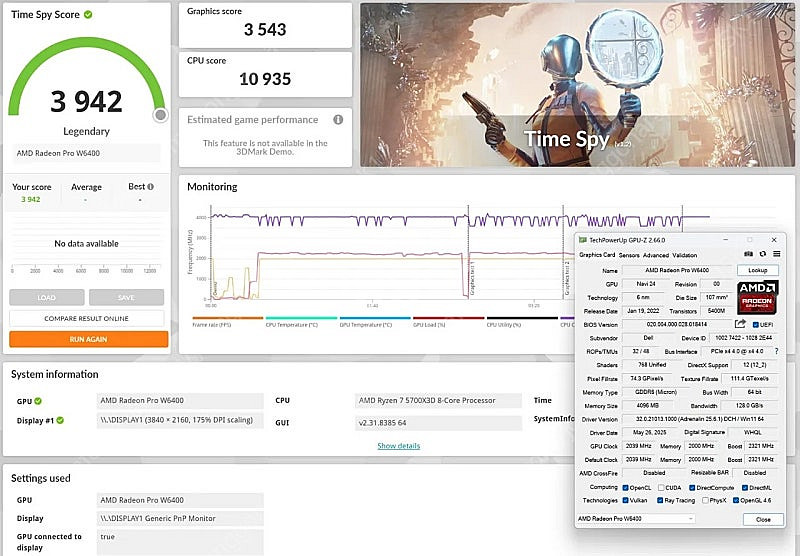Click COMPARE RESULT ONLINE

87,318
